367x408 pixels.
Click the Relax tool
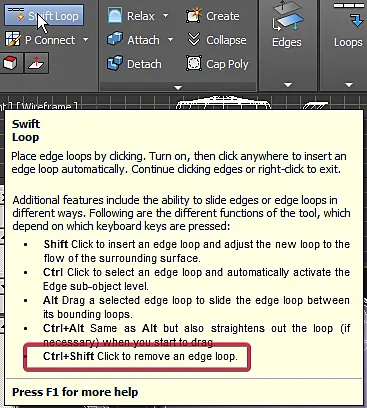pos(132,16)
